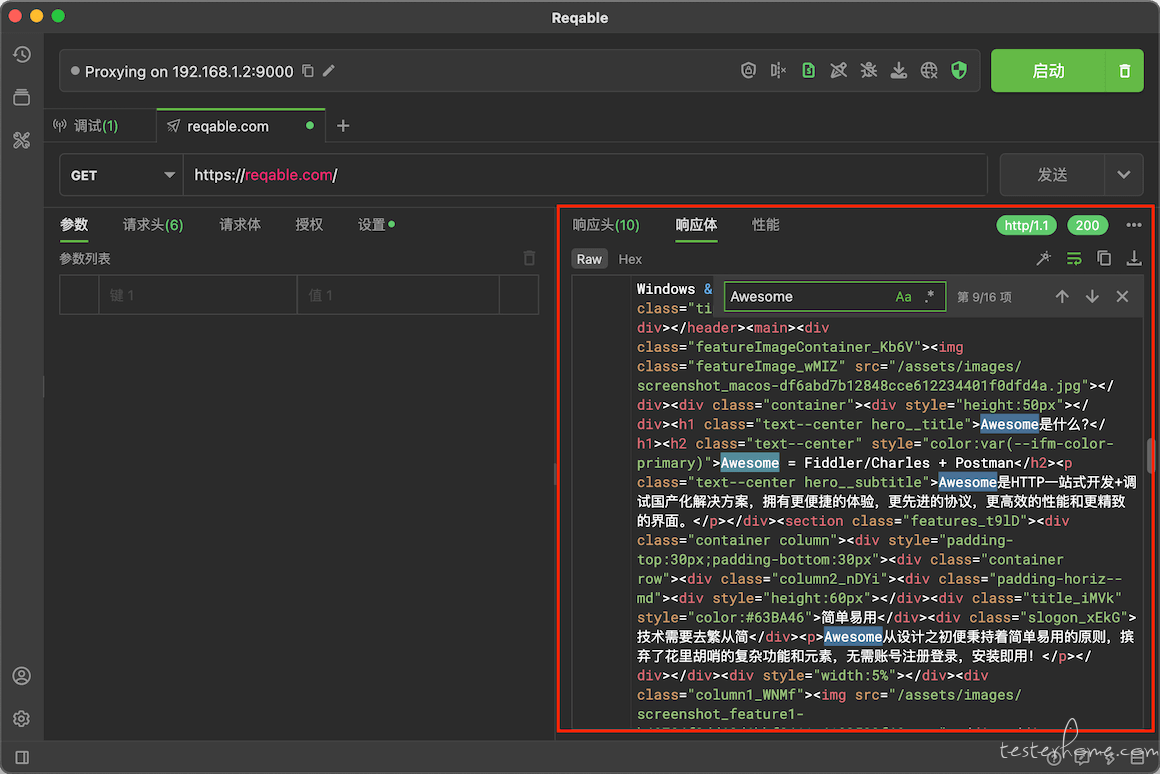Click the 发送 send button
Image resolution: width=1160 pixels, height=774 pixels.
click(x=1052, y=175)
